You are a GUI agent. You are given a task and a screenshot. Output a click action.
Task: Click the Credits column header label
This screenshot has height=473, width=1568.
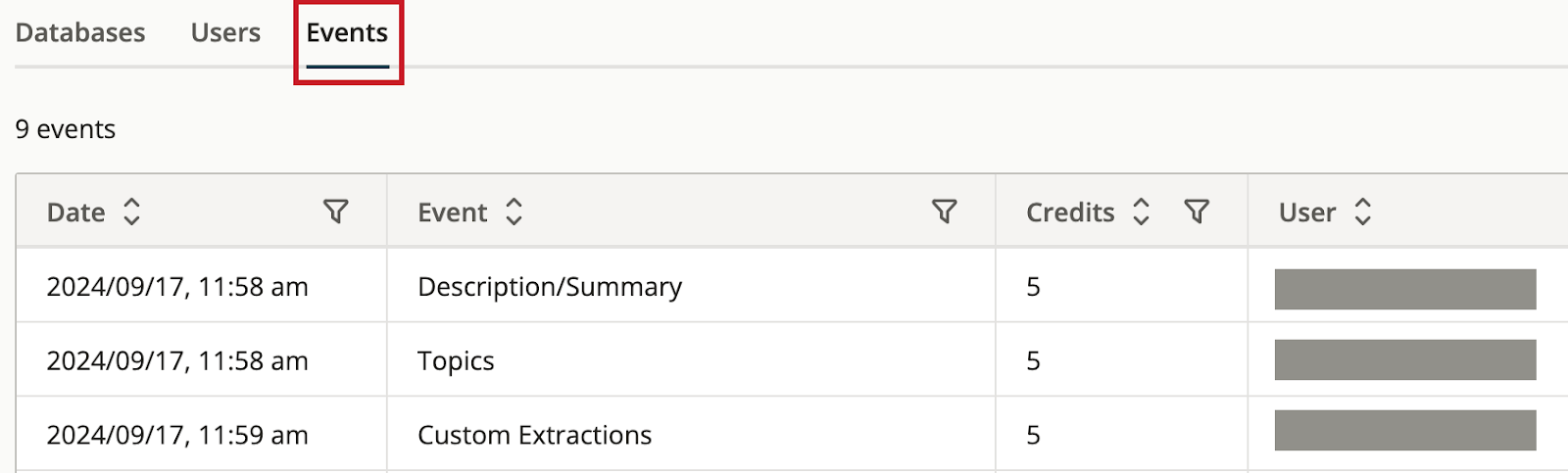point(1070,213)
